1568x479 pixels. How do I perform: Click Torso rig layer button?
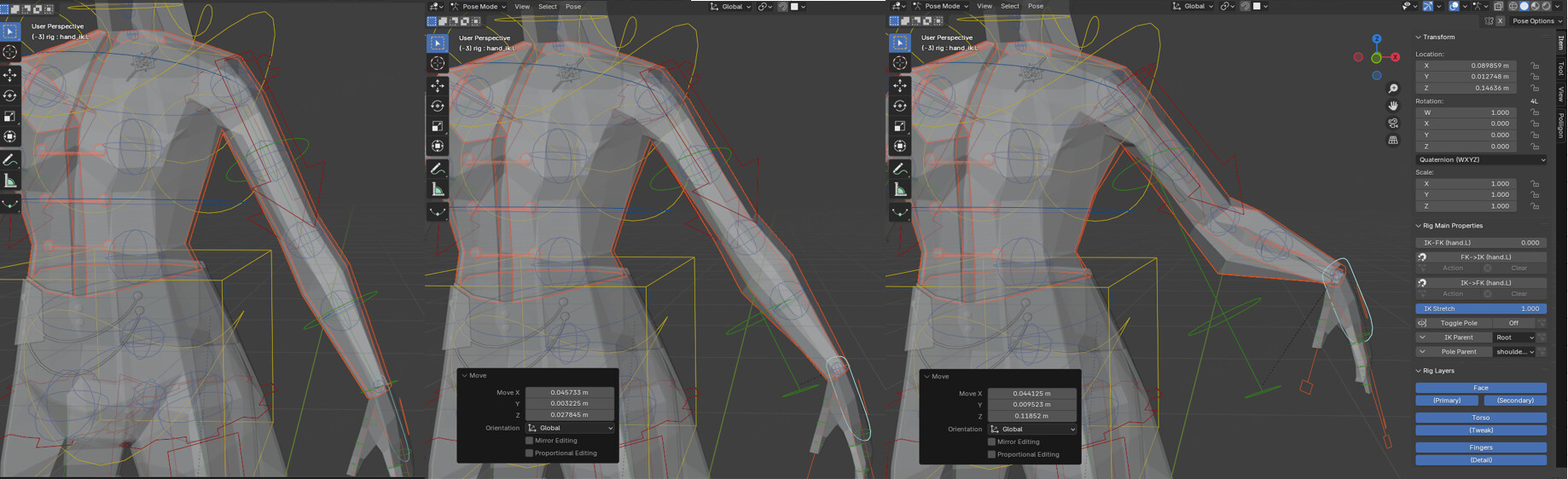[x=1481, y=418]
